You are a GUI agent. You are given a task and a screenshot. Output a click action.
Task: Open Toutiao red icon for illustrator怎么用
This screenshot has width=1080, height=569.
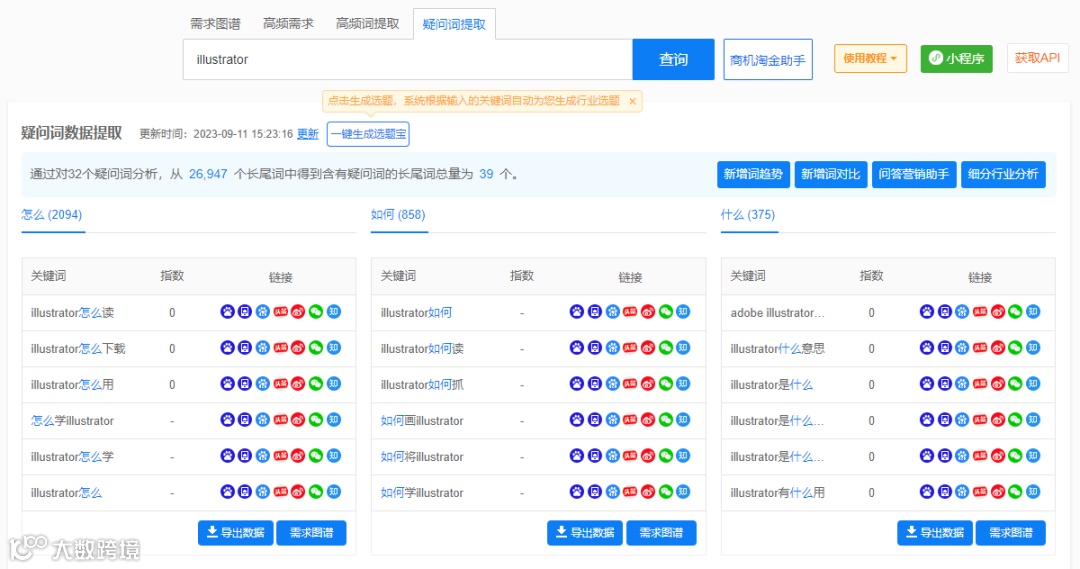[x=280, y=384]
